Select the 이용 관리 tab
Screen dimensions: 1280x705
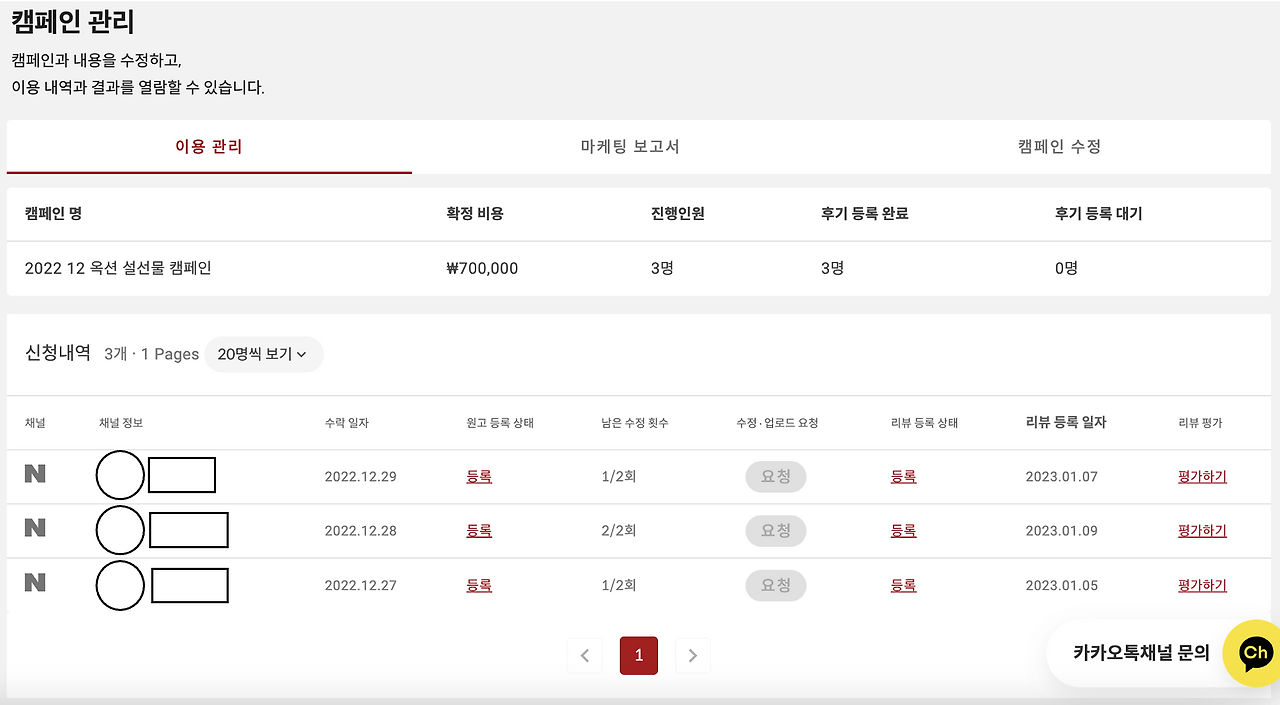pyautogui.click(x=208, y=147)
